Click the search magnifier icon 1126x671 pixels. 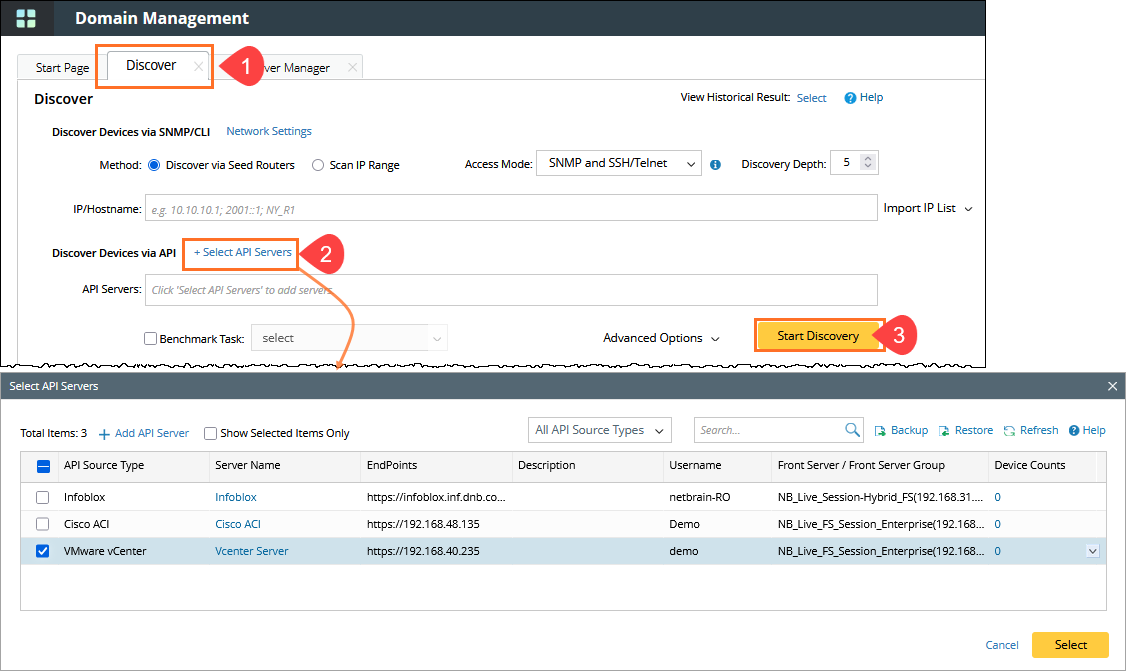[852, 430]
